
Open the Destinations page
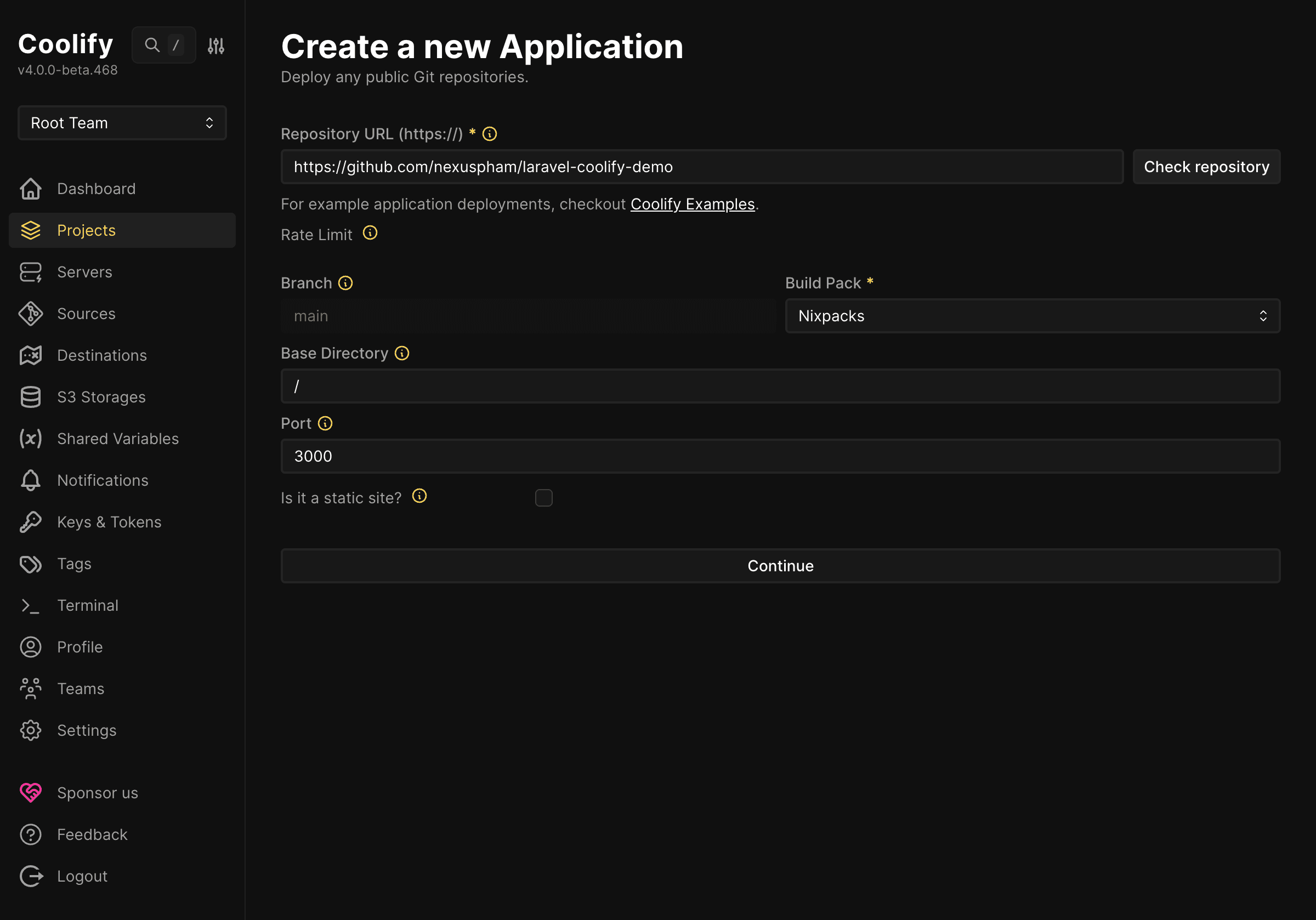101,355
